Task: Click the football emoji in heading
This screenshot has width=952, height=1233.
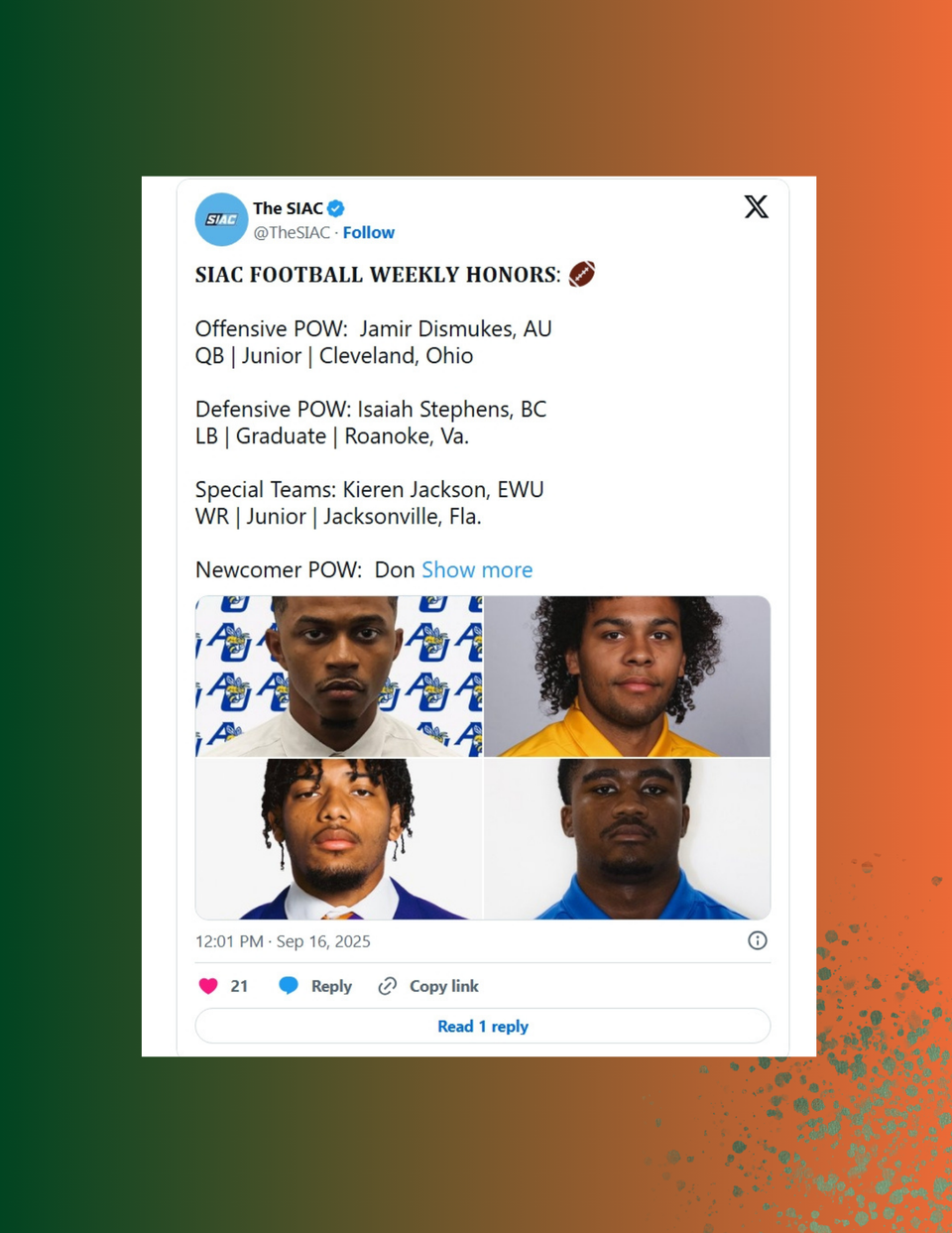Action: (582, 274)
